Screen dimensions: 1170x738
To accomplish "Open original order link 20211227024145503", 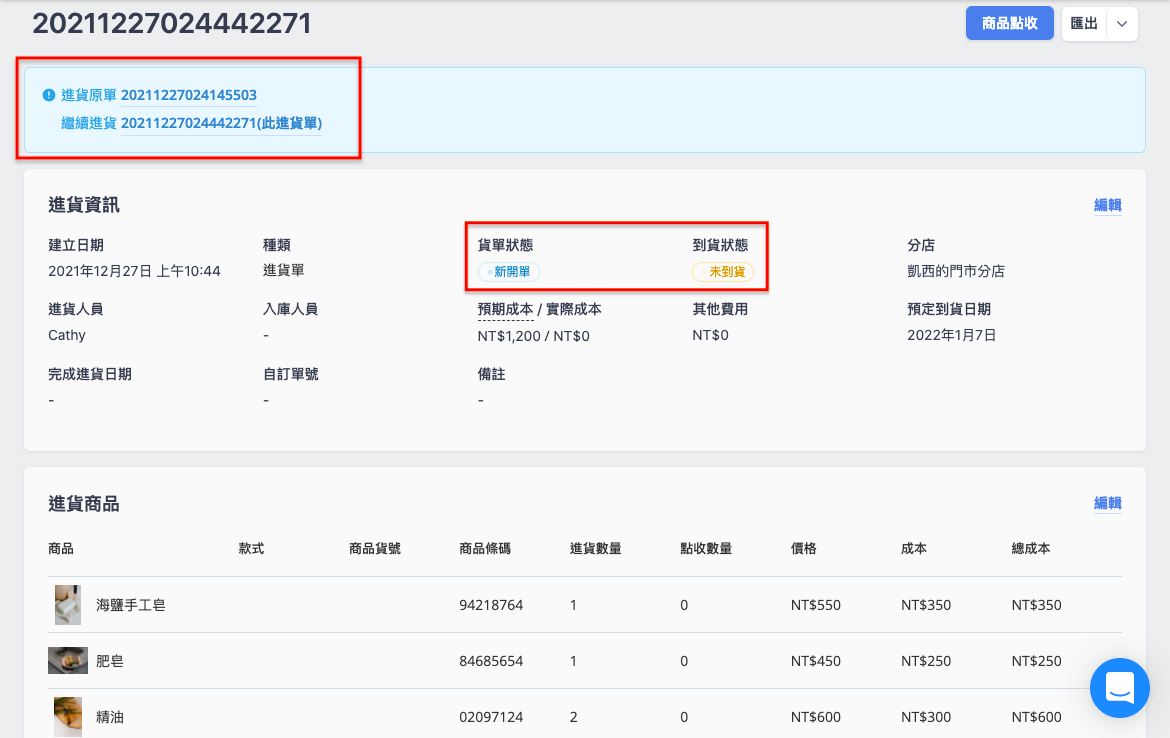I will (x=189, y=95).
